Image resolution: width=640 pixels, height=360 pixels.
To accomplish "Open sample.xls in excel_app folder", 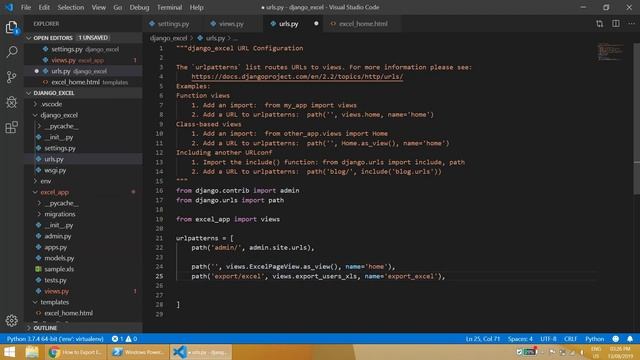I will pos(83,269).
